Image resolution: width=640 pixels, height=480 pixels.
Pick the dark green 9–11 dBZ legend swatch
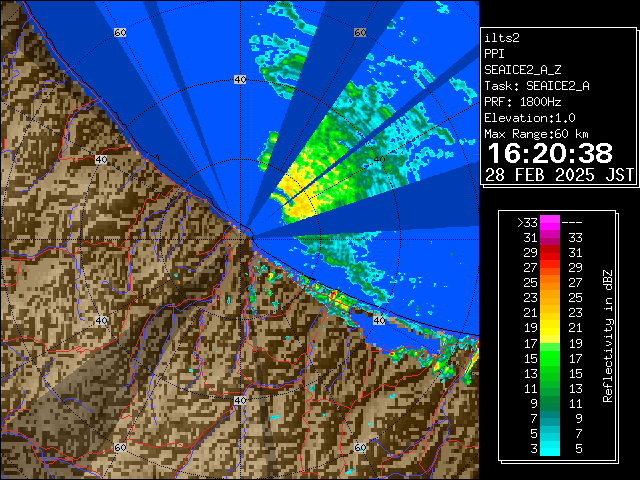click(550, 403)
